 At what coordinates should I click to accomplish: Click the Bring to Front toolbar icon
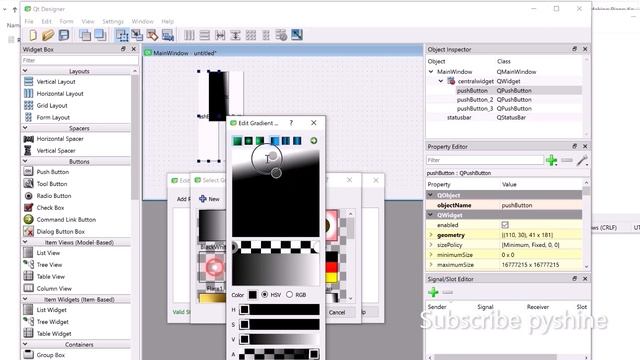click(100, 36)
